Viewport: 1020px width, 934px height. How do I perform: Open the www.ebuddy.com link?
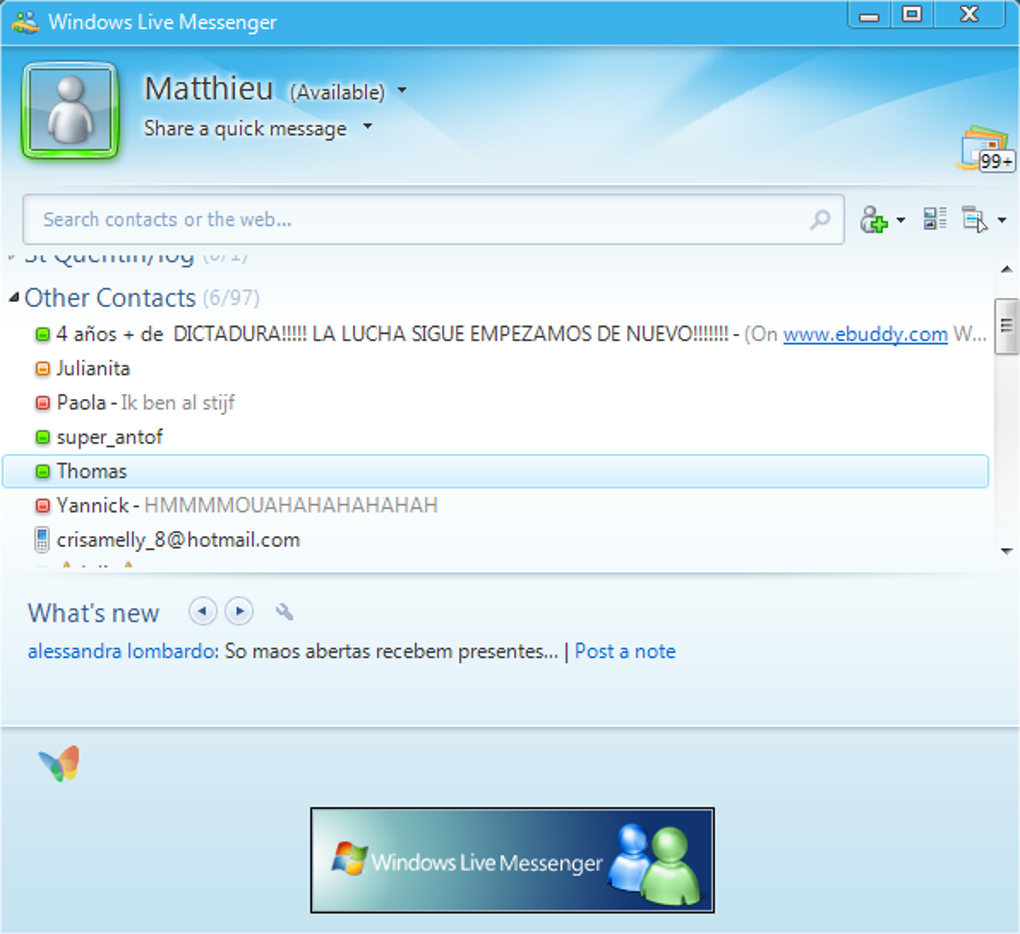(x=865, y=334)
